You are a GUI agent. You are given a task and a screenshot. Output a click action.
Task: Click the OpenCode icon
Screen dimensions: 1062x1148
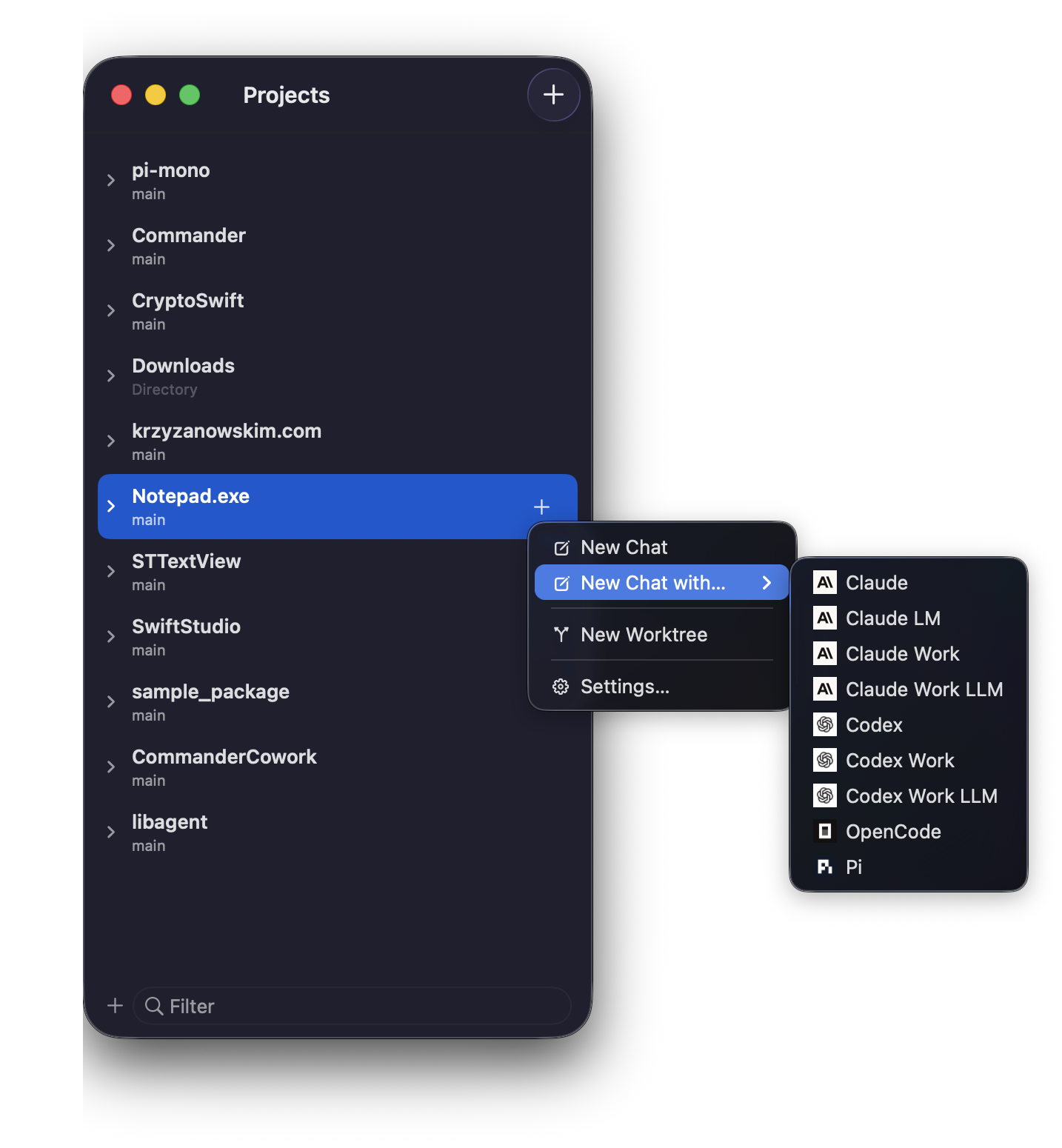tap(824, 831)
